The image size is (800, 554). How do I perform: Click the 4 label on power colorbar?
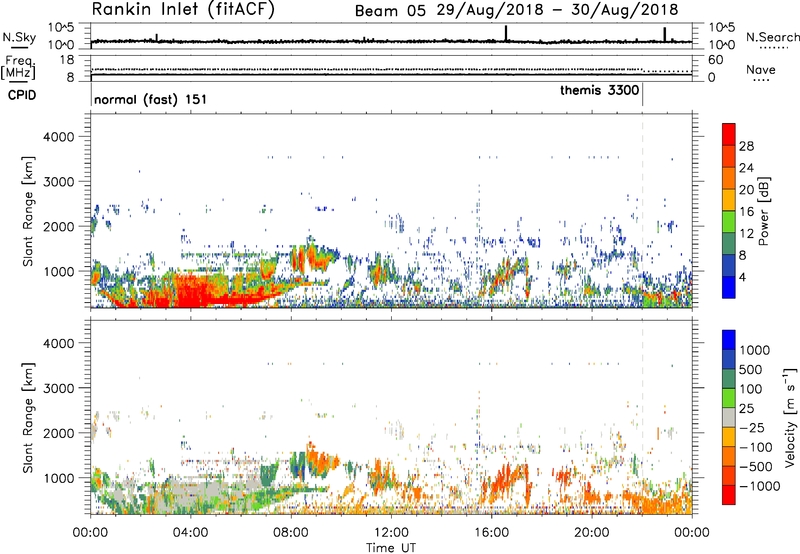[x=742, y=277]
